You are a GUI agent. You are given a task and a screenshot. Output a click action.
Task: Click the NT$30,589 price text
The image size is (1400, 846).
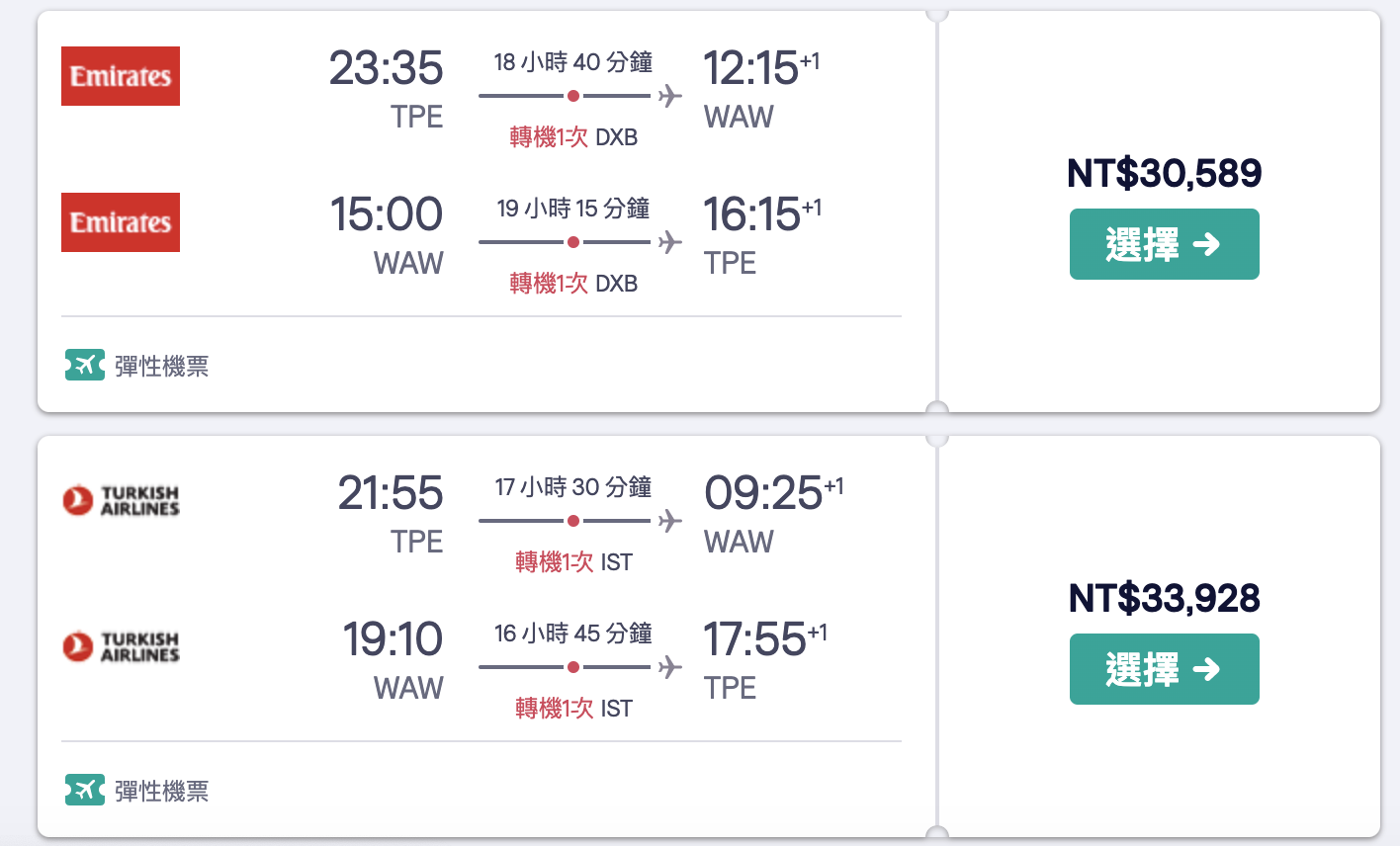tap(1165, 173)
